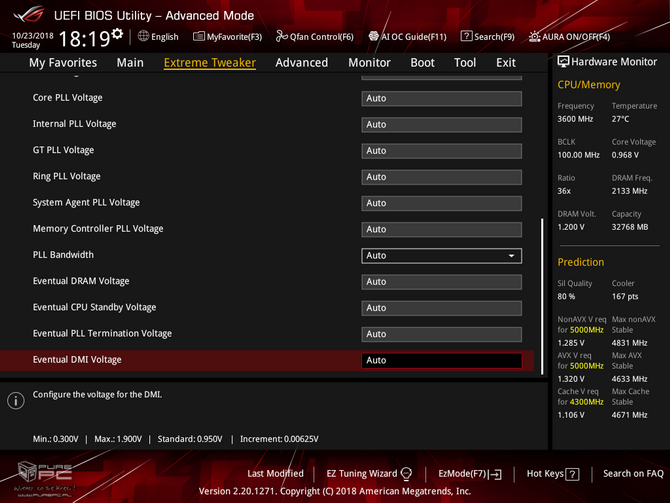Edit GT PLL Voltage field
670x503 pixels.
coord(441,151)
